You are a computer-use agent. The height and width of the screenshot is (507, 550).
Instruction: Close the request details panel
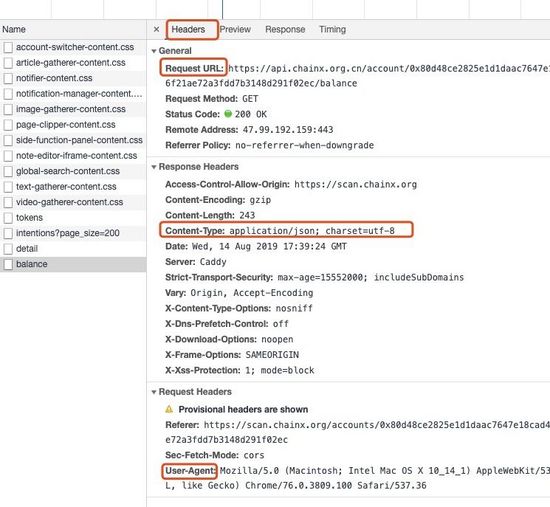coord(156,29)
